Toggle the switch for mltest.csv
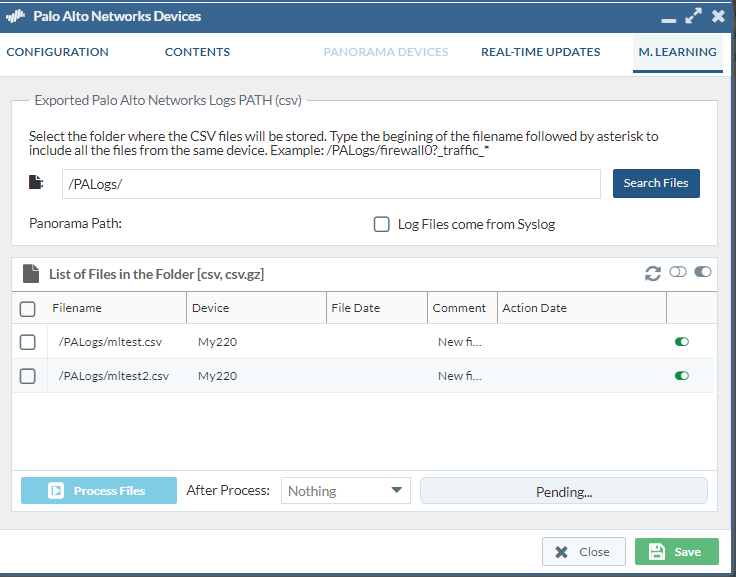The height and width of the screenshot is (577, 736). (x=682, y=342)
